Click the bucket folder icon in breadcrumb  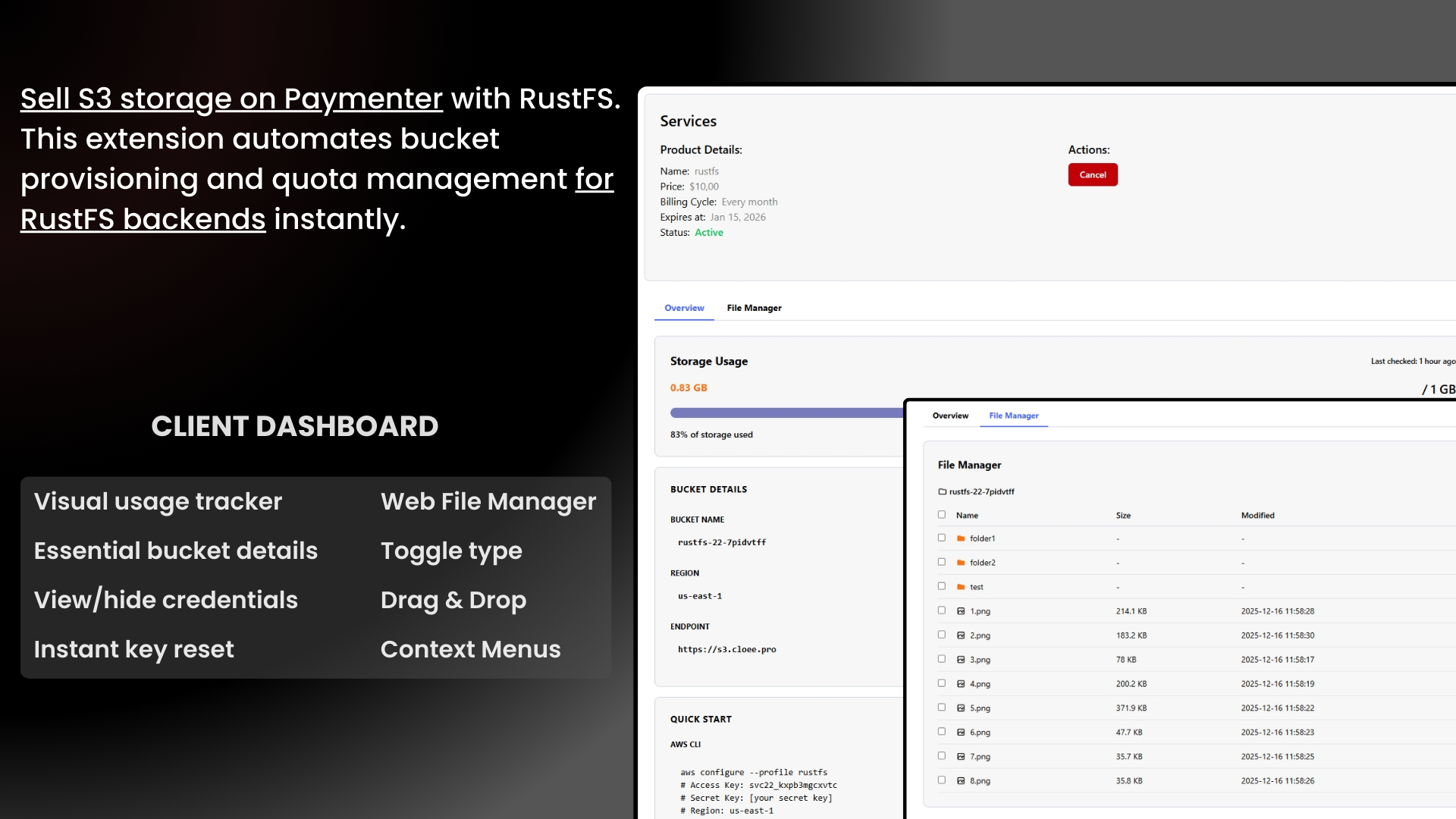click(943, 491)
